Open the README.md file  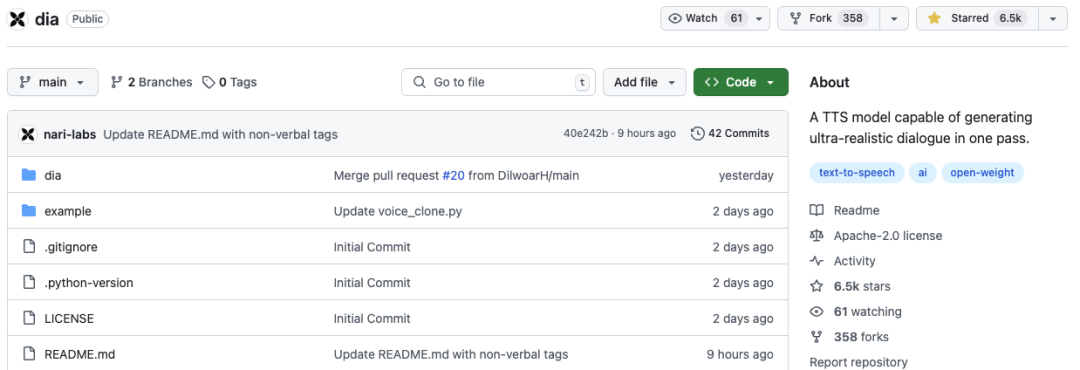click(x=79, y=355)
